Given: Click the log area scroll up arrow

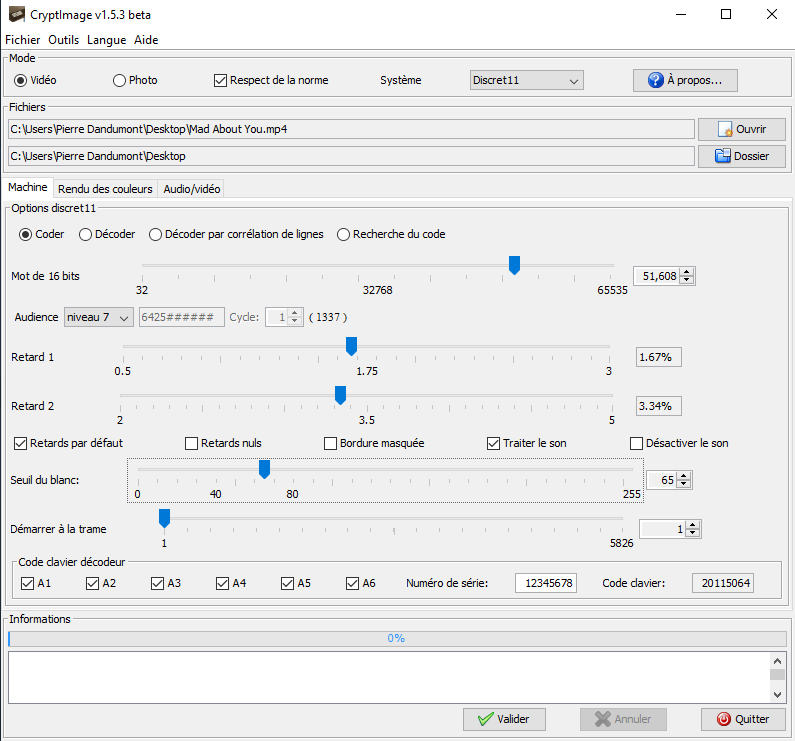Looking at the screenshot, I should point(777,661).
